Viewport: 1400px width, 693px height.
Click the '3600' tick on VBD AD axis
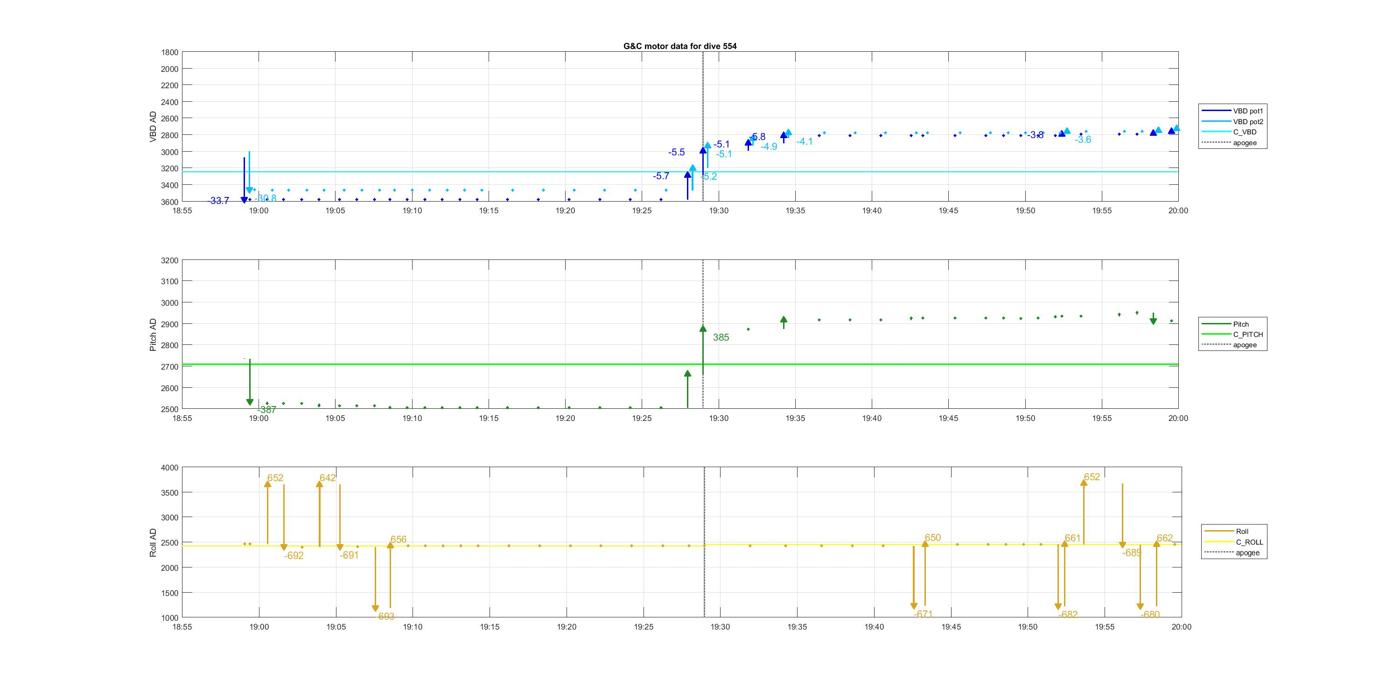tap(171, 202)
